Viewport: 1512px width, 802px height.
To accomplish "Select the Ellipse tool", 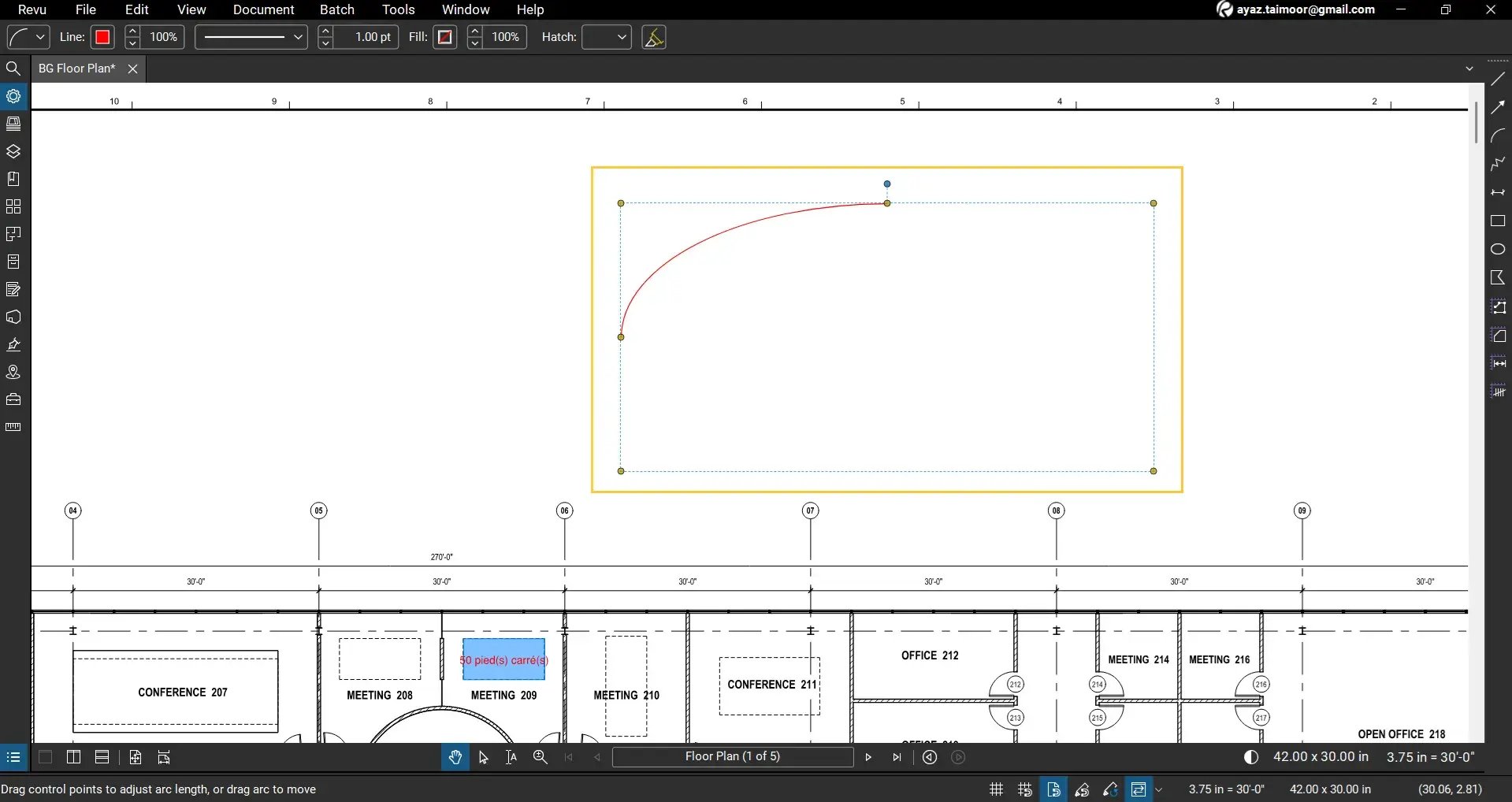I will pyautogui.click(x=1498, y=247).
